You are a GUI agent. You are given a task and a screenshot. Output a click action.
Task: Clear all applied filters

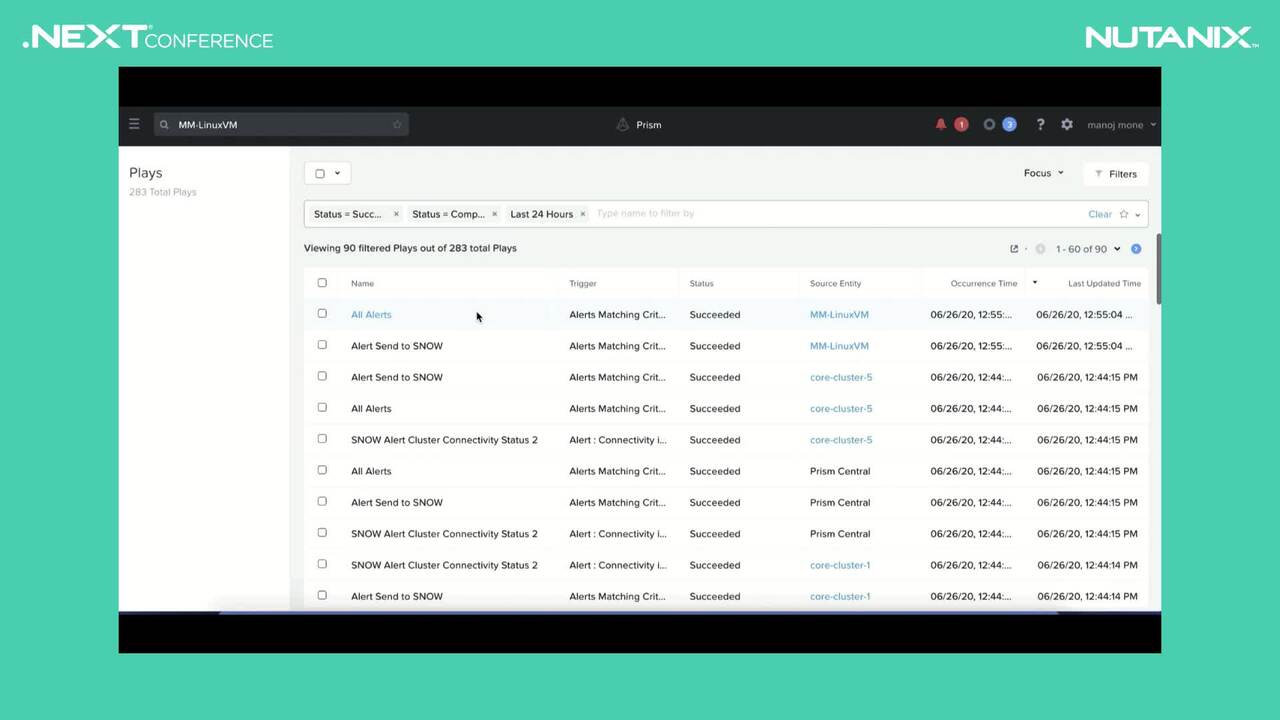point(1100,214)
